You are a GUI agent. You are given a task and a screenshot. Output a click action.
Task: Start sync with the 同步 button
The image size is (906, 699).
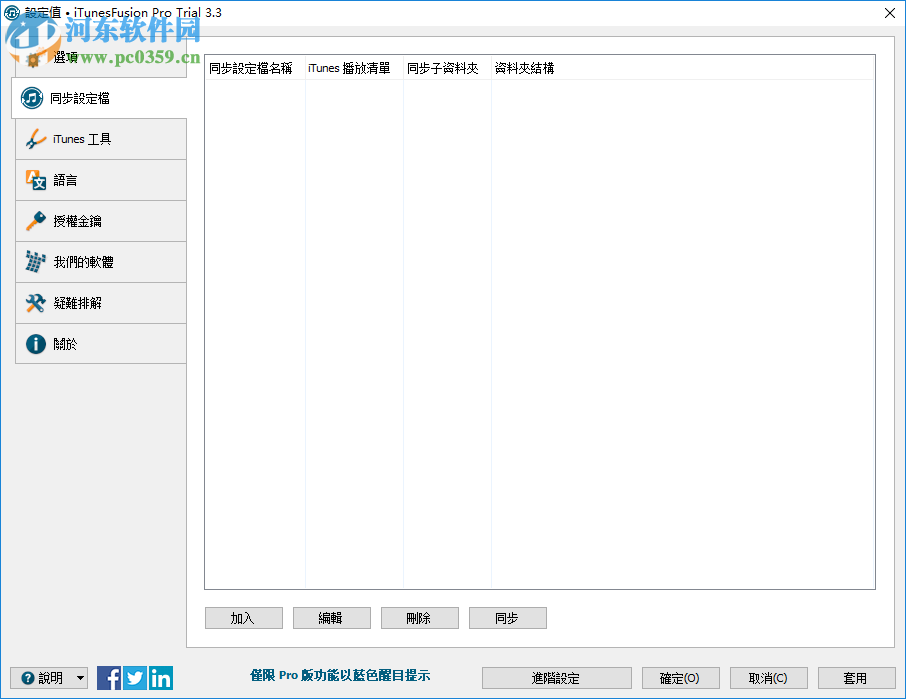(x=507, y=617)
